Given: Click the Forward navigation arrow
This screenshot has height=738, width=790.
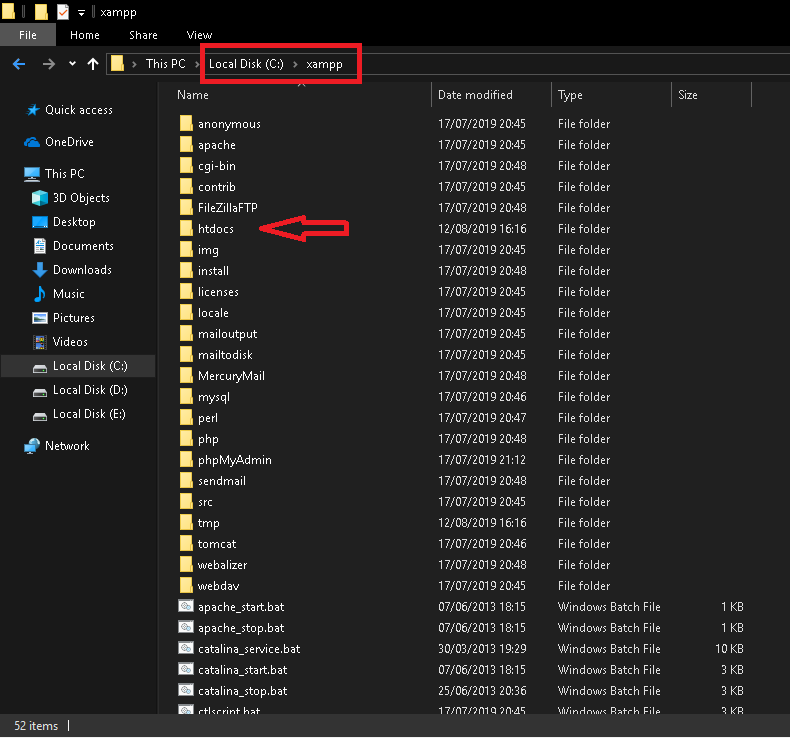Looking at the screenshot, I should 48,64.
